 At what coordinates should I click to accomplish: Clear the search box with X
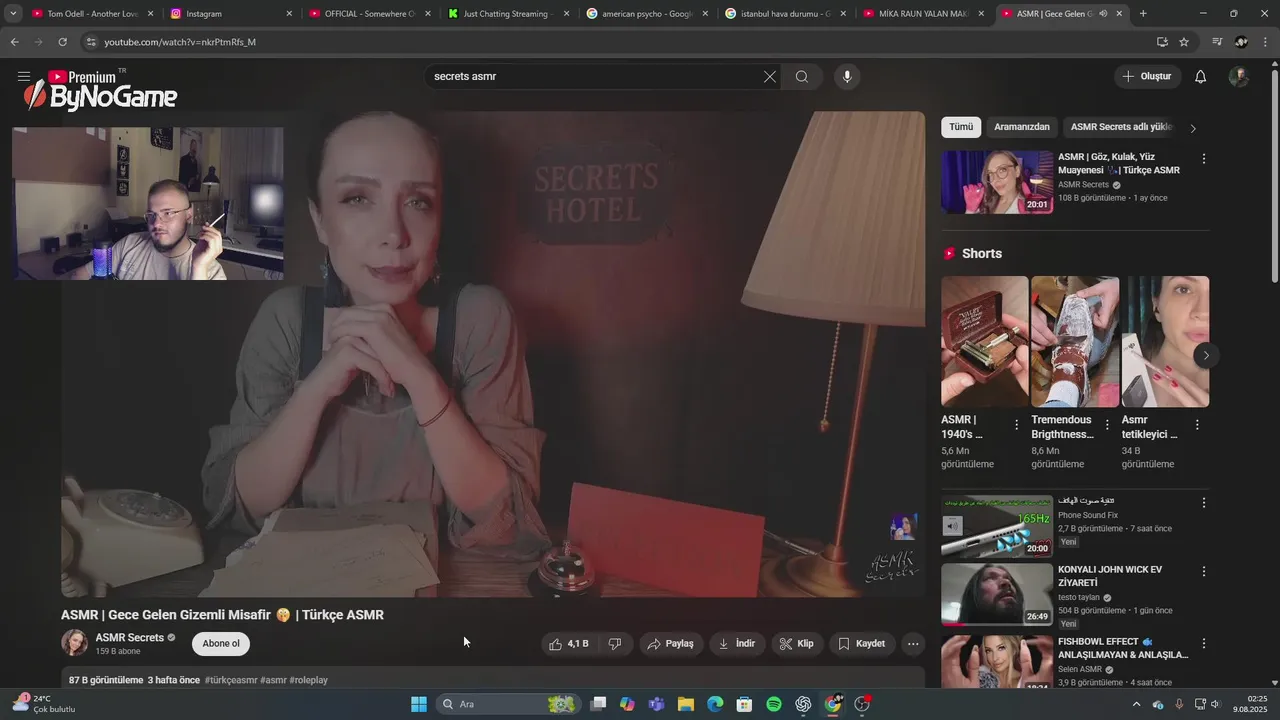770,77
